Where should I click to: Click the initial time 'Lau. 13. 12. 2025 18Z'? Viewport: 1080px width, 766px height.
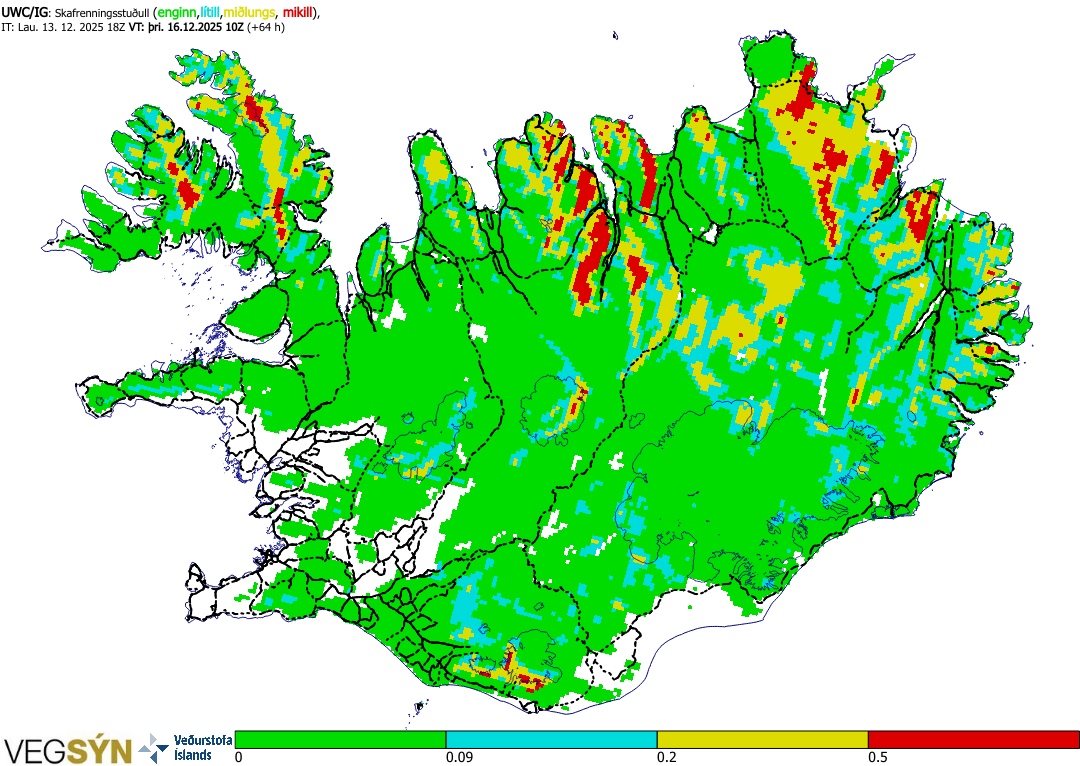point(72,28)
